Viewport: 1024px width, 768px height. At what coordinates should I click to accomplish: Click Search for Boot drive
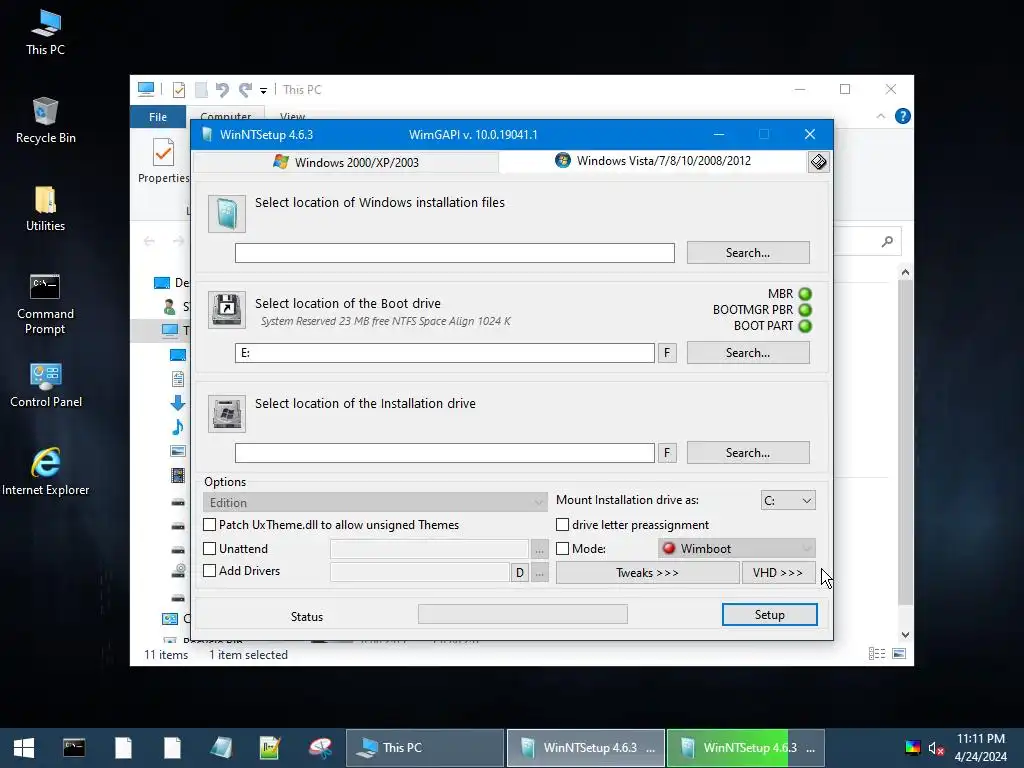pos(748,353)
